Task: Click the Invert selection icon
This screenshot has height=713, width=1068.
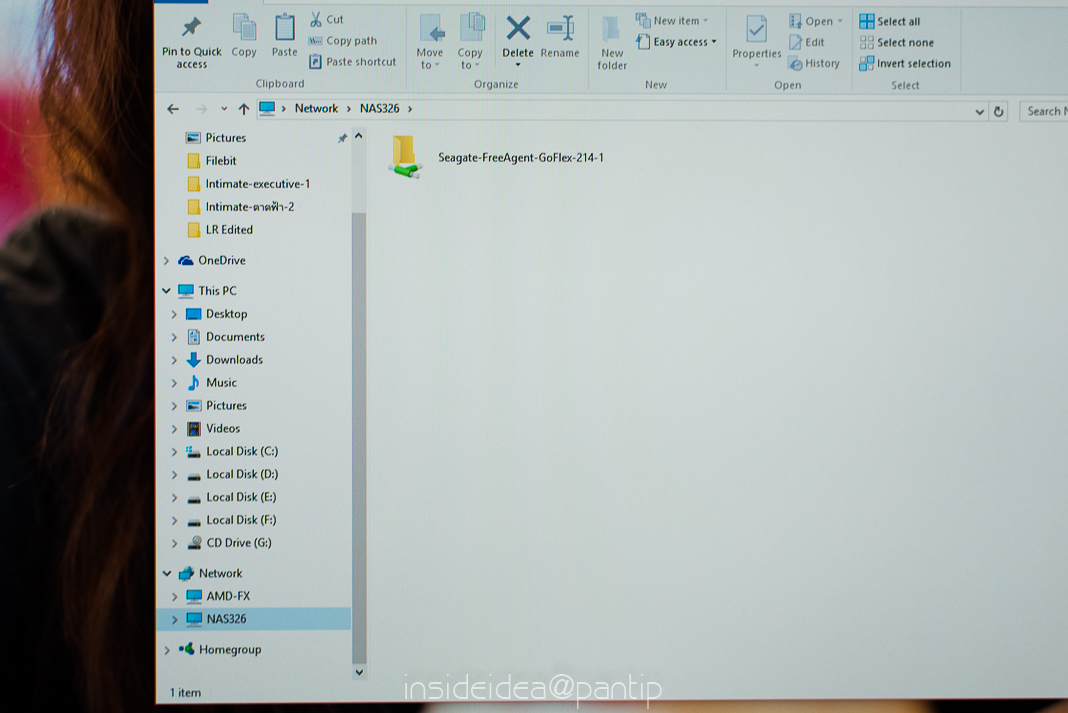Action: (x=866, y=63)
